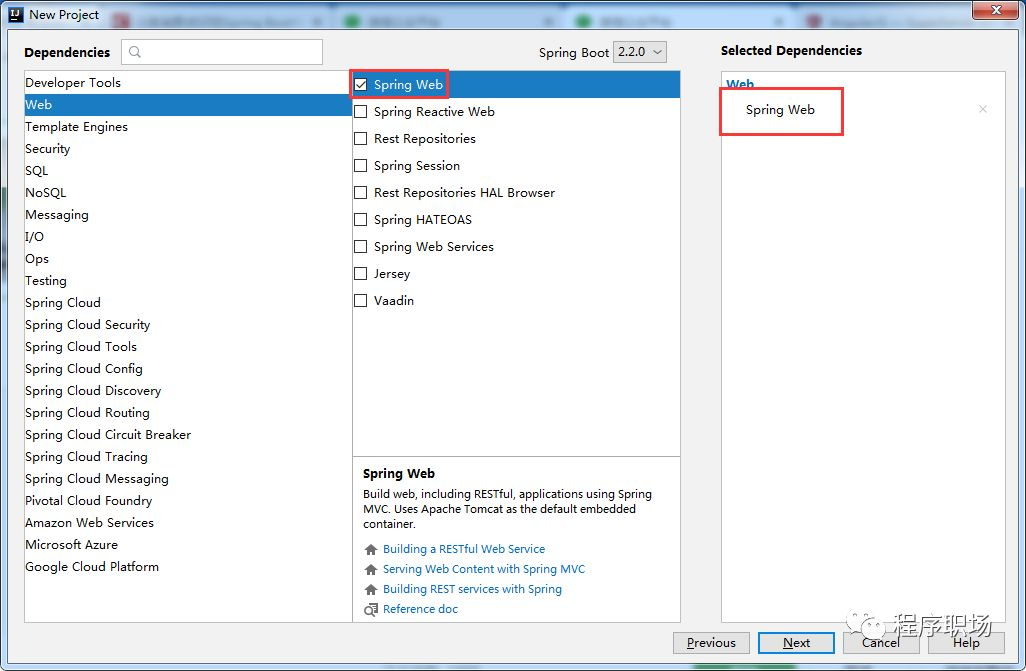Choose Amazon Web Services category
1026x671 pixels.
[188, 522]
